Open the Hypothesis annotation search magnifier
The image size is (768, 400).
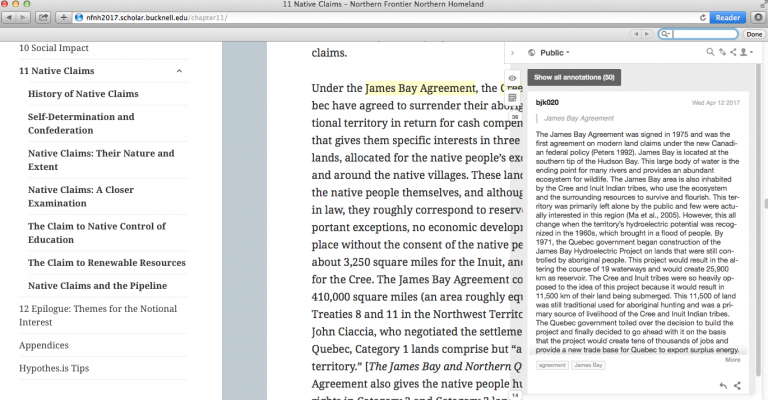click(711, 52)
